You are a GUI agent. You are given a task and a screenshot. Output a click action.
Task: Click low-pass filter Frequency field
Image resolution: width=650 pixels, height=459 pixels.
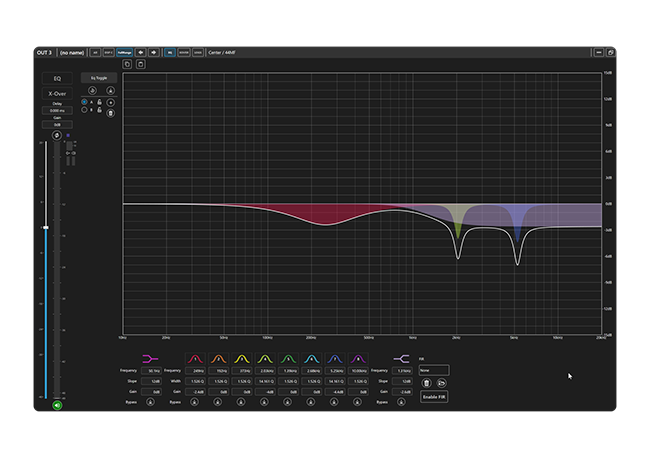click(x=402, y=371)
